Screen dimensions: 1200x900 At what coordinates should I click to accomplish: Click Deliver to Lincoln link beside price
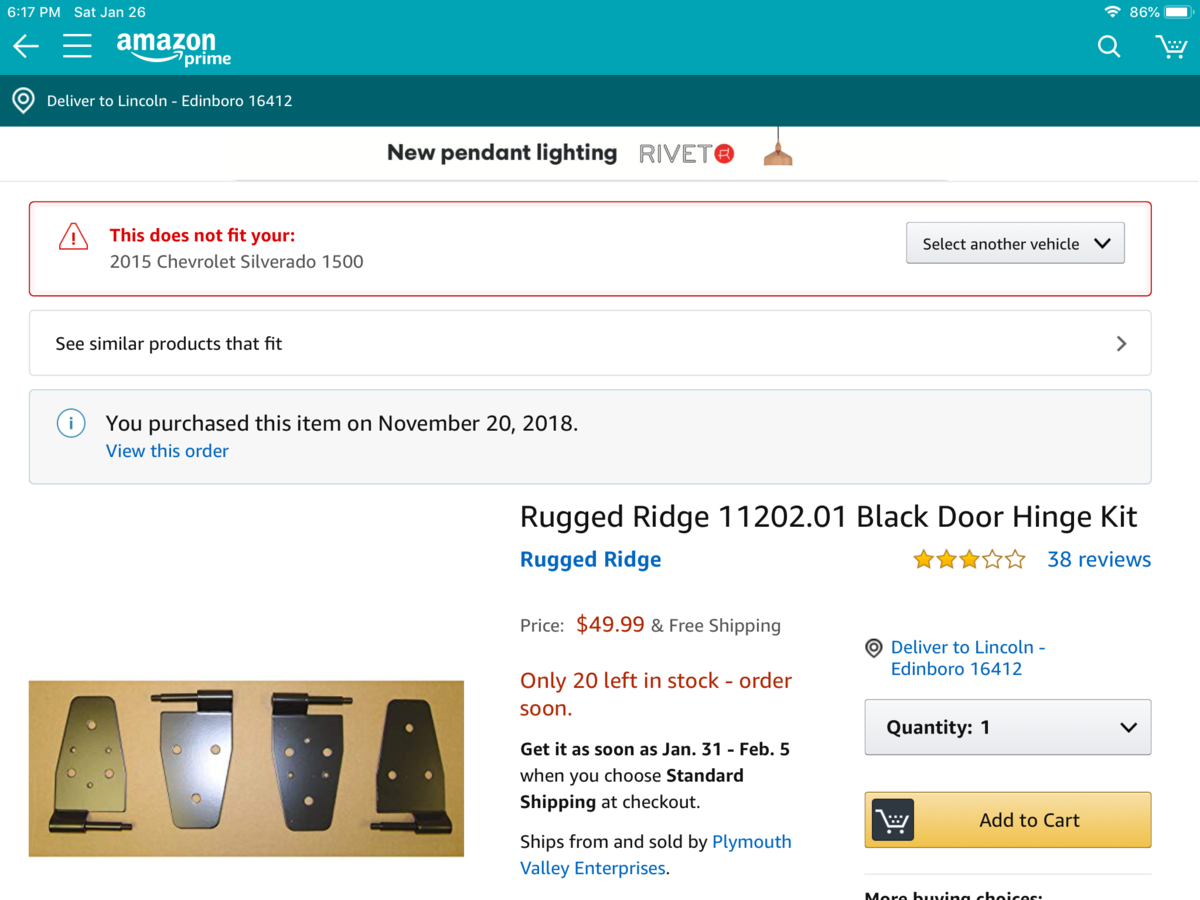click(966, 658)
